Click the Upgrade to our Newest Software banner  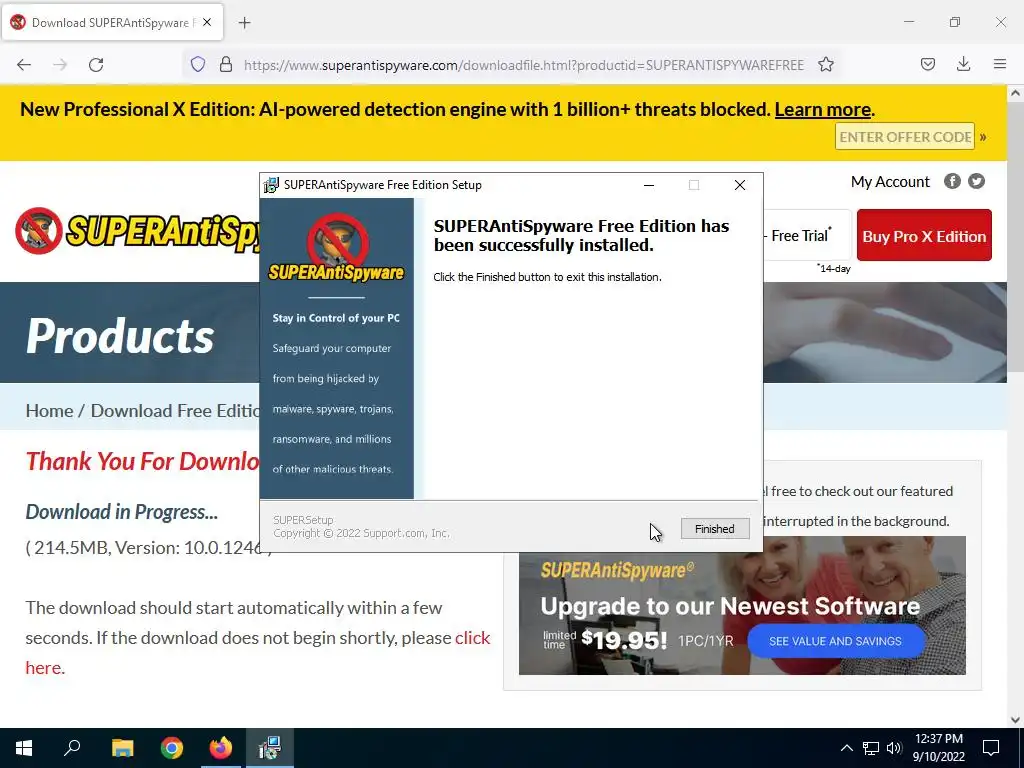click(x=742, y=605)
